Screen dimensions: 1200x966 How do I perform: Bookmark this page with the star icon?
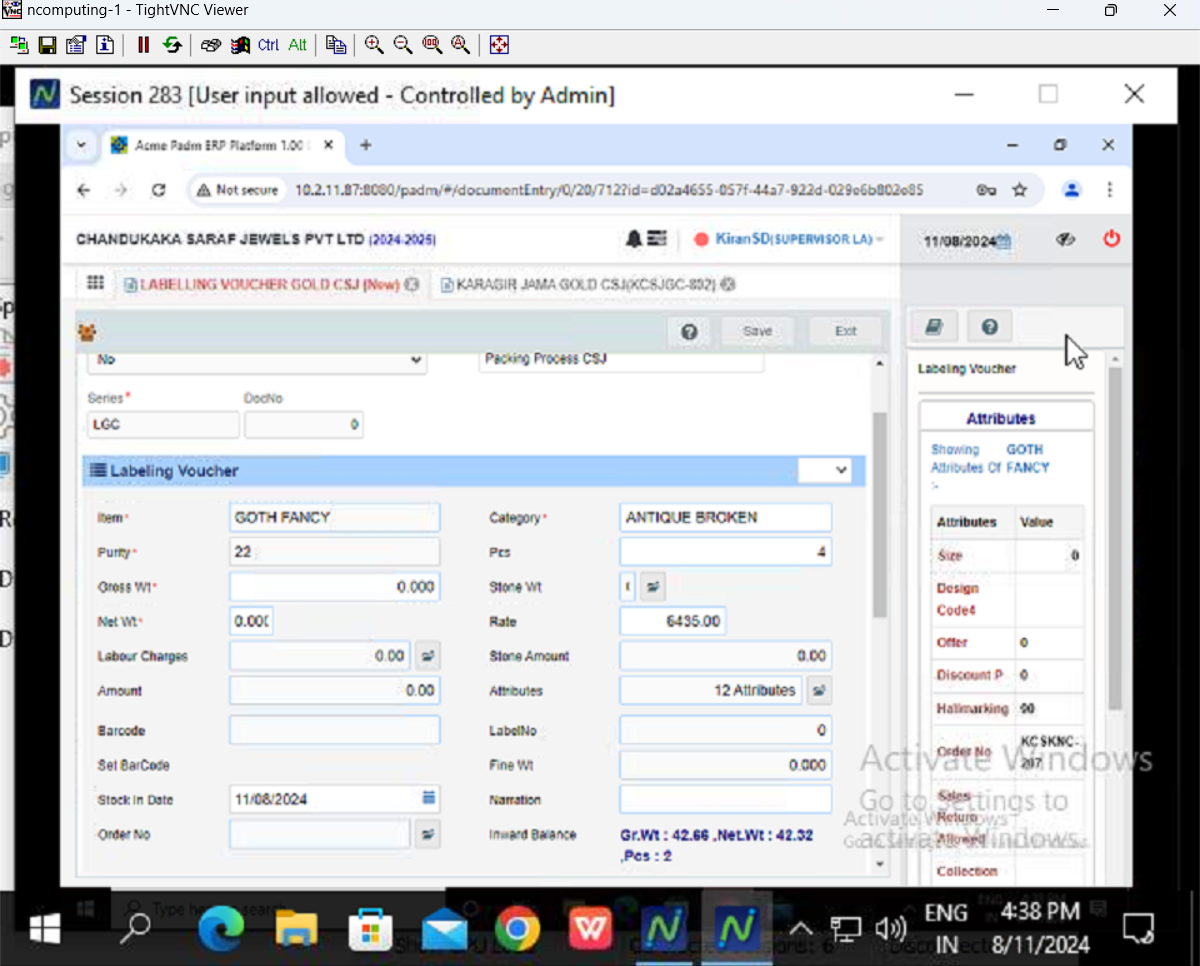[x=1020, y=190]
